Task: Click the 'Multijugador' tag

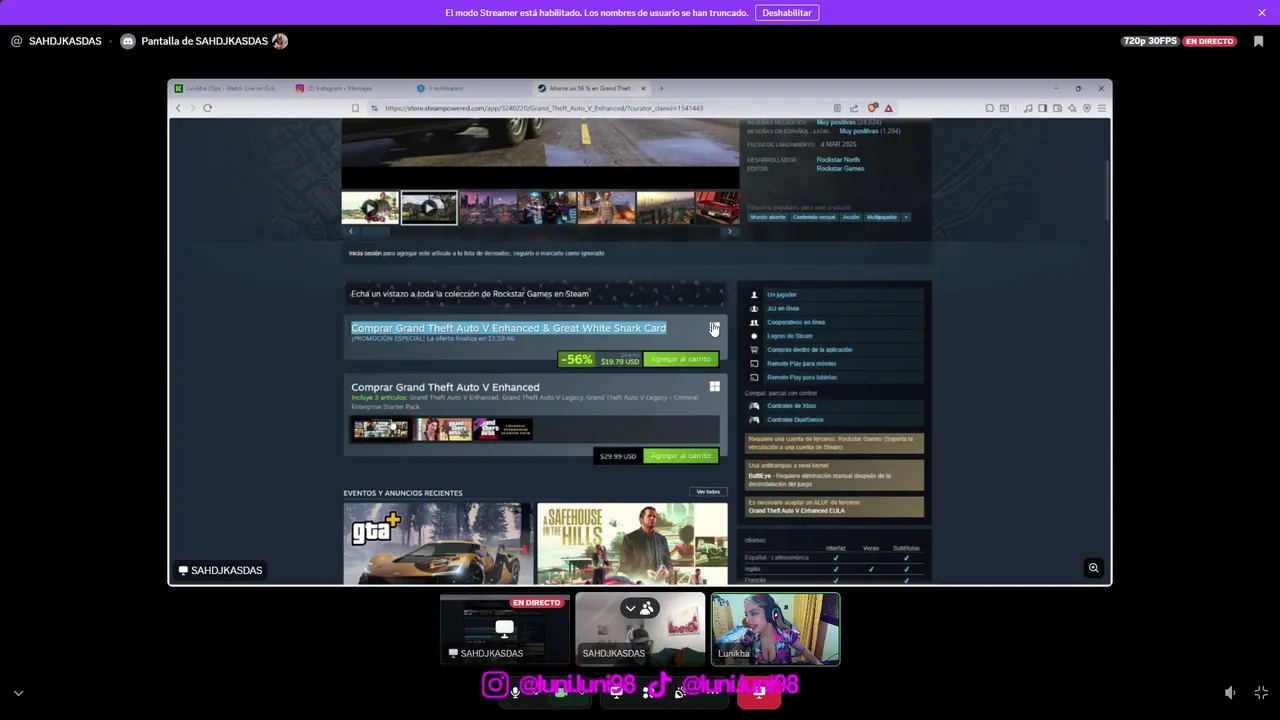Action: point(882,217)
